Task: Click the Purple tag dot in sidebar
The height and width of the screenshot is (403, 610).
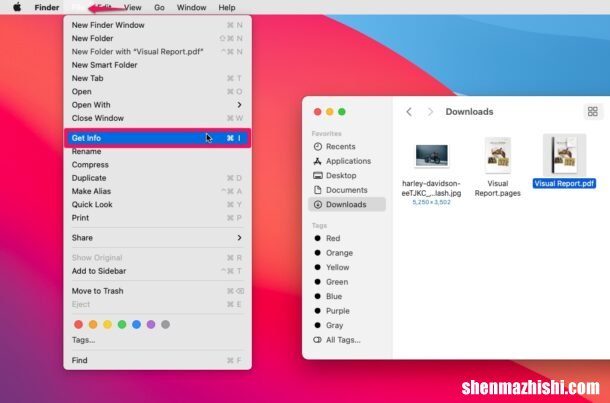Action: pyautogui.click(x=317, y=311)
